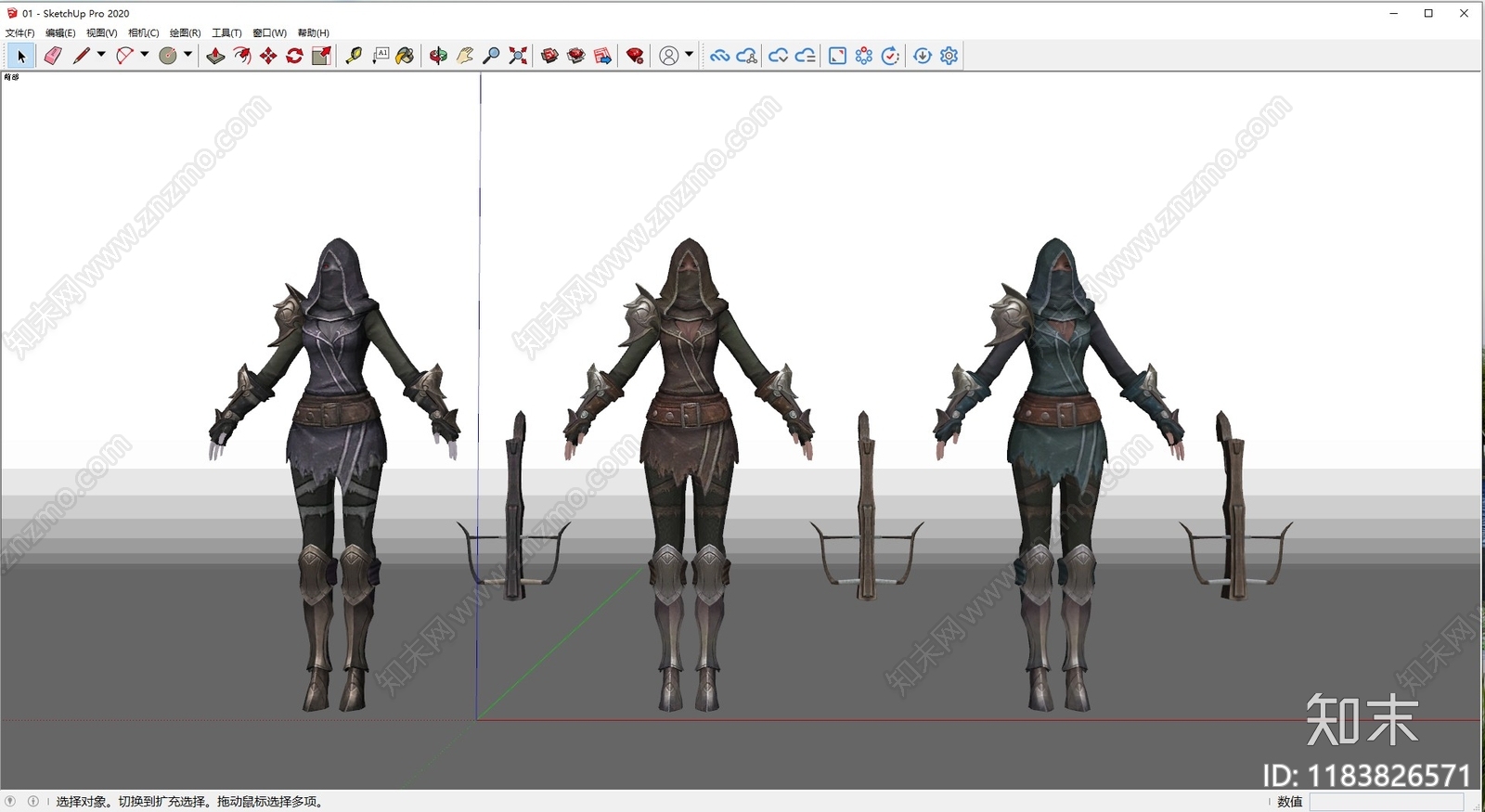Screen dimensions: 1485x812
Task: Click the ring-of-circles toolbar icon
Action: pyautogui.click(x=864, y=57)
